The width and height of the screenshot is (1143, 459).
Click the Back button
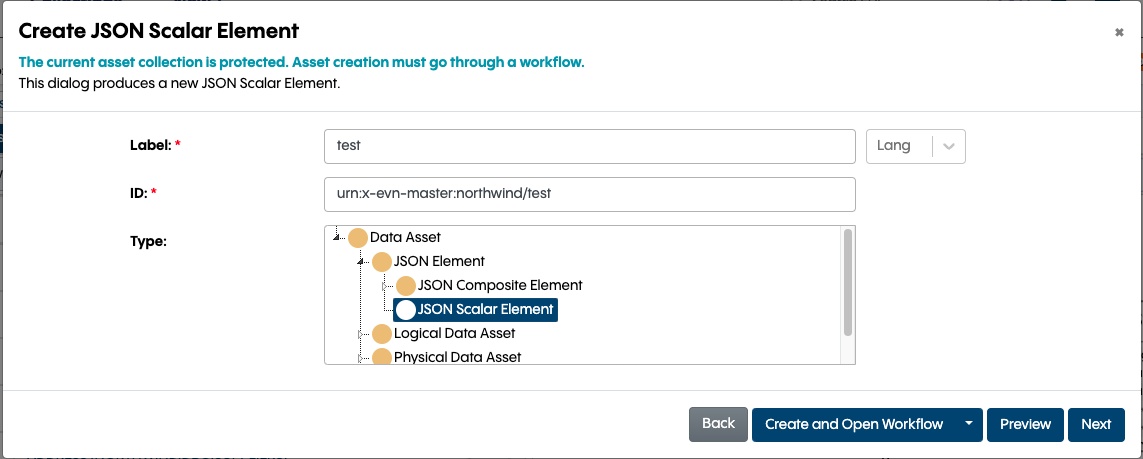click(718, 424)
